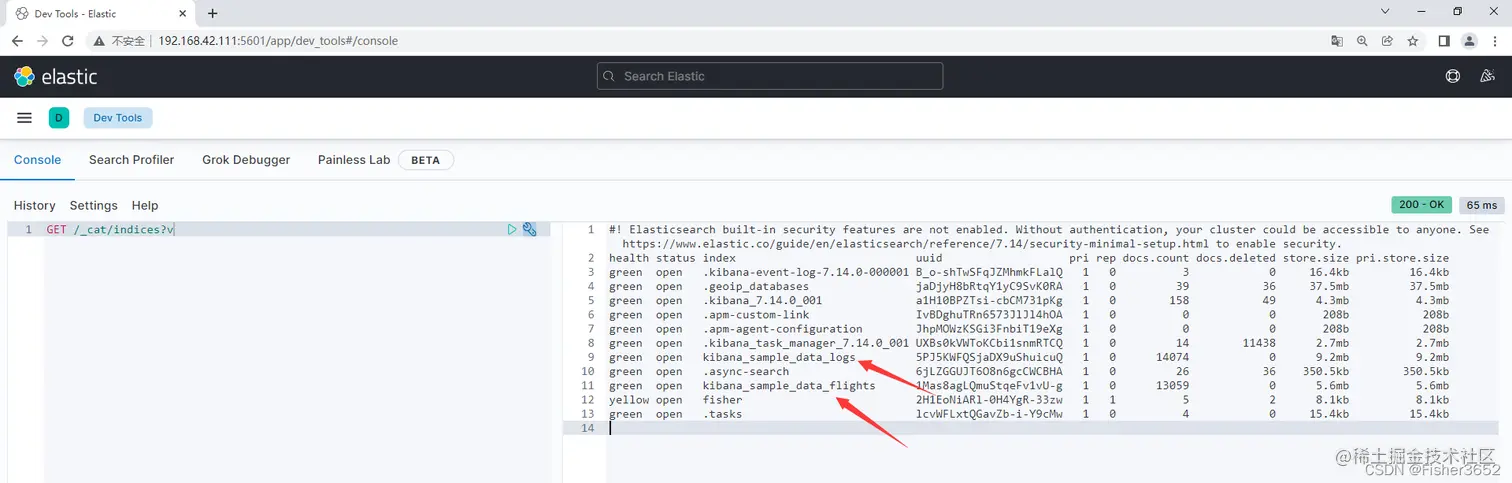This screenshot has width=1512, height=483.
Task: Click the Dev Tools breadcrumb
Action: [118, 118]
